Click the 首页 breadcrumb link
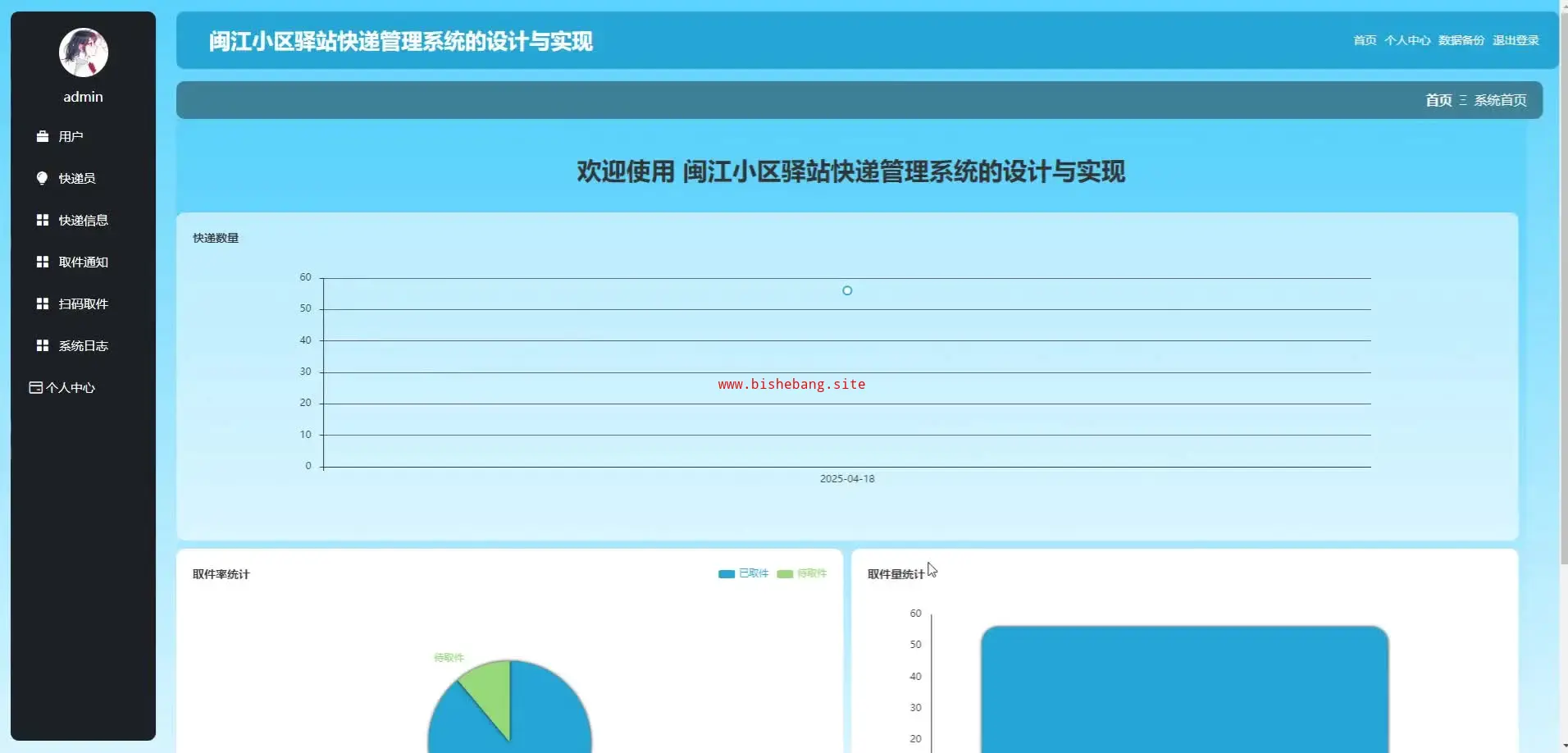This screenshot has height=753, width=1568. [x=1438, y=100]
